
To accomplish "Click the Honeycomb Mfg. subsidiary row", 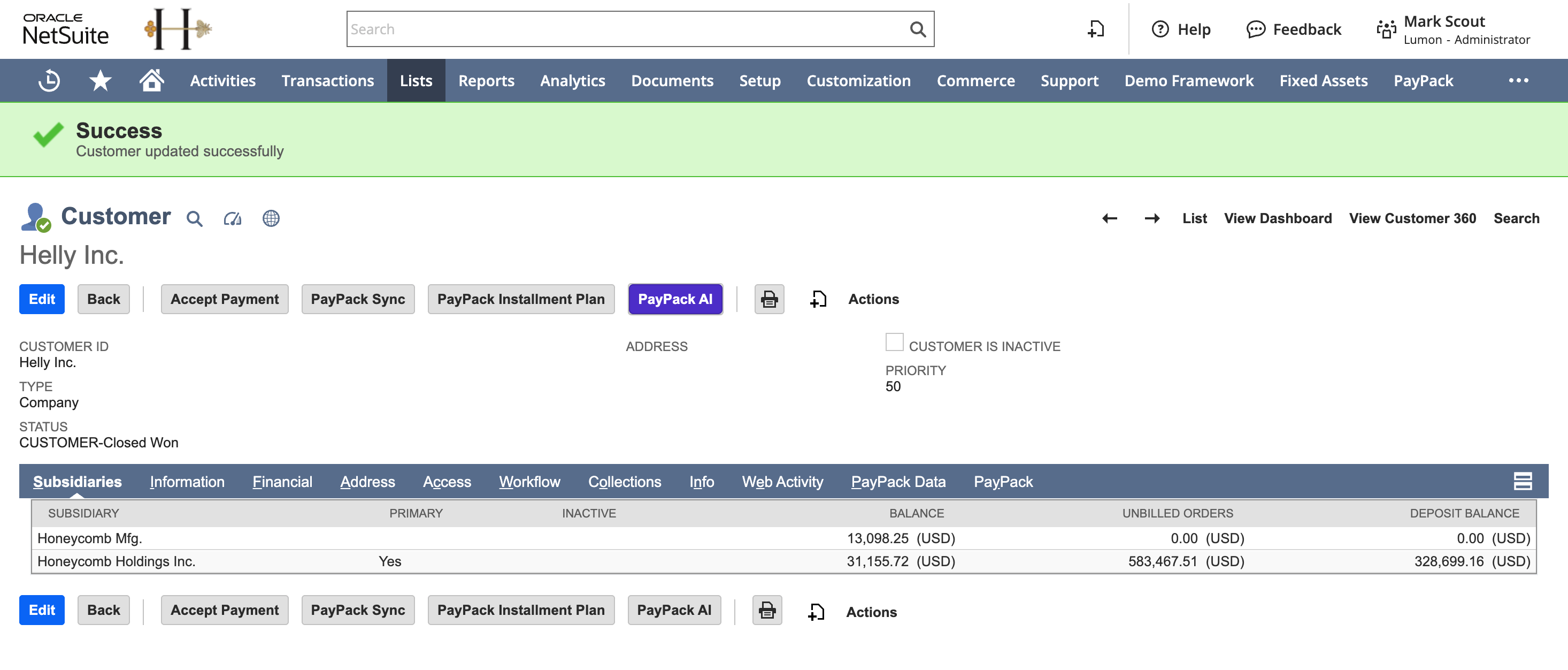I will coord(784,538).
